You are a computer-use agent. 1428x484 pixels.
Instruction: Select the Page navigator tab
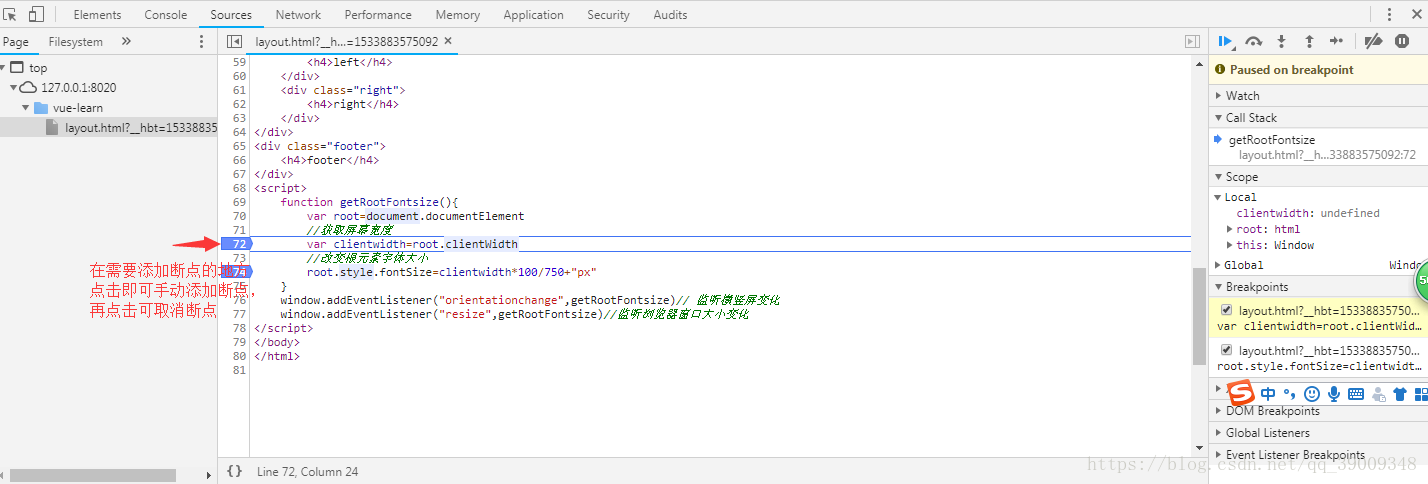click(x=16, y=42)
